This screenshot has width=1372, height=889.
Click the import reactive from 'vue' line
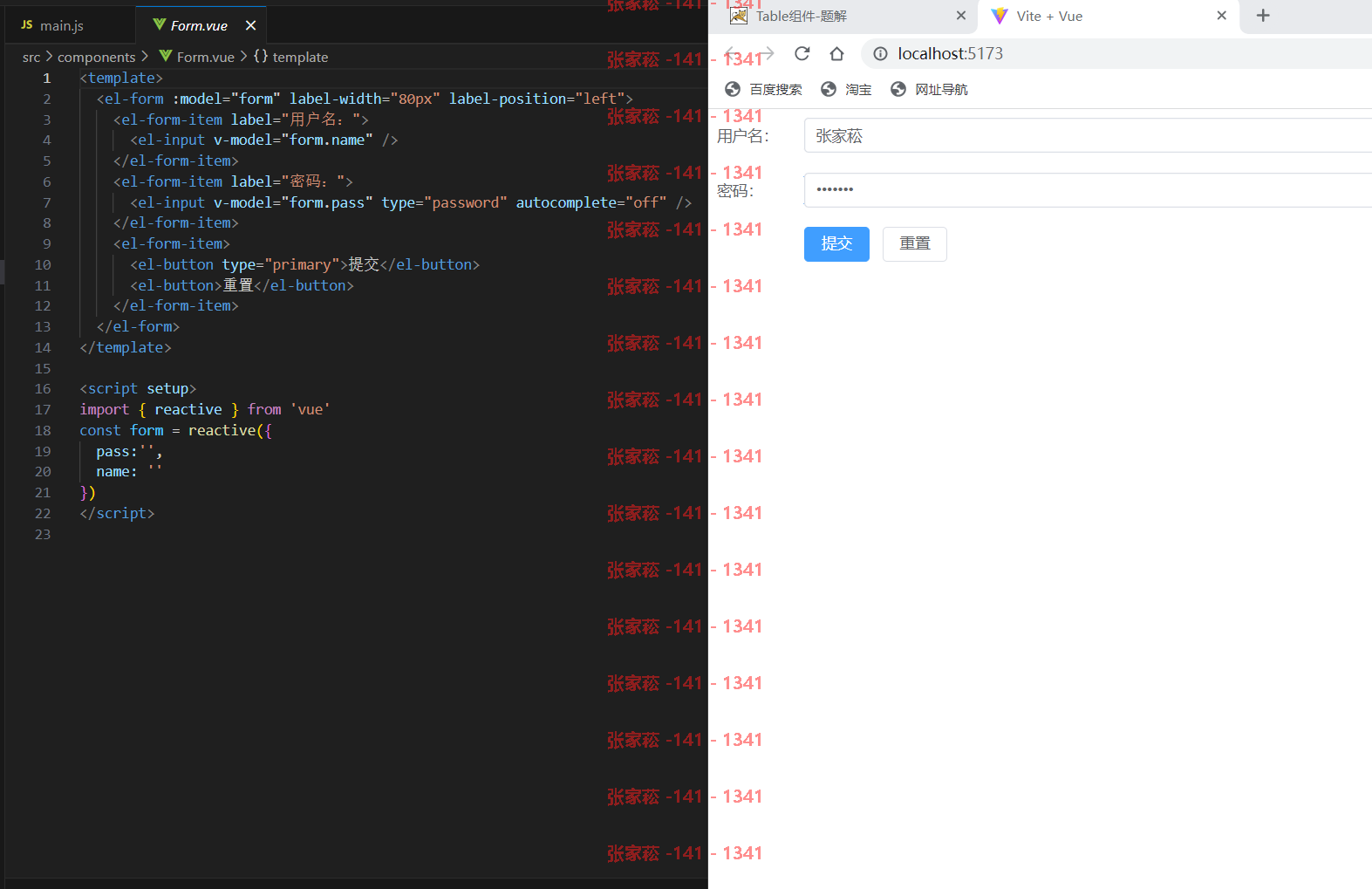click(x=205, y=409)
